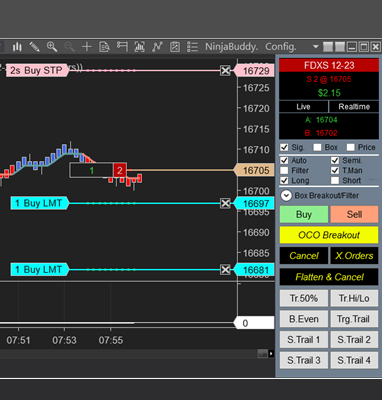Screen dimensions: 382x400
Task: Toggle the Long checkbox
Action: 284,181
